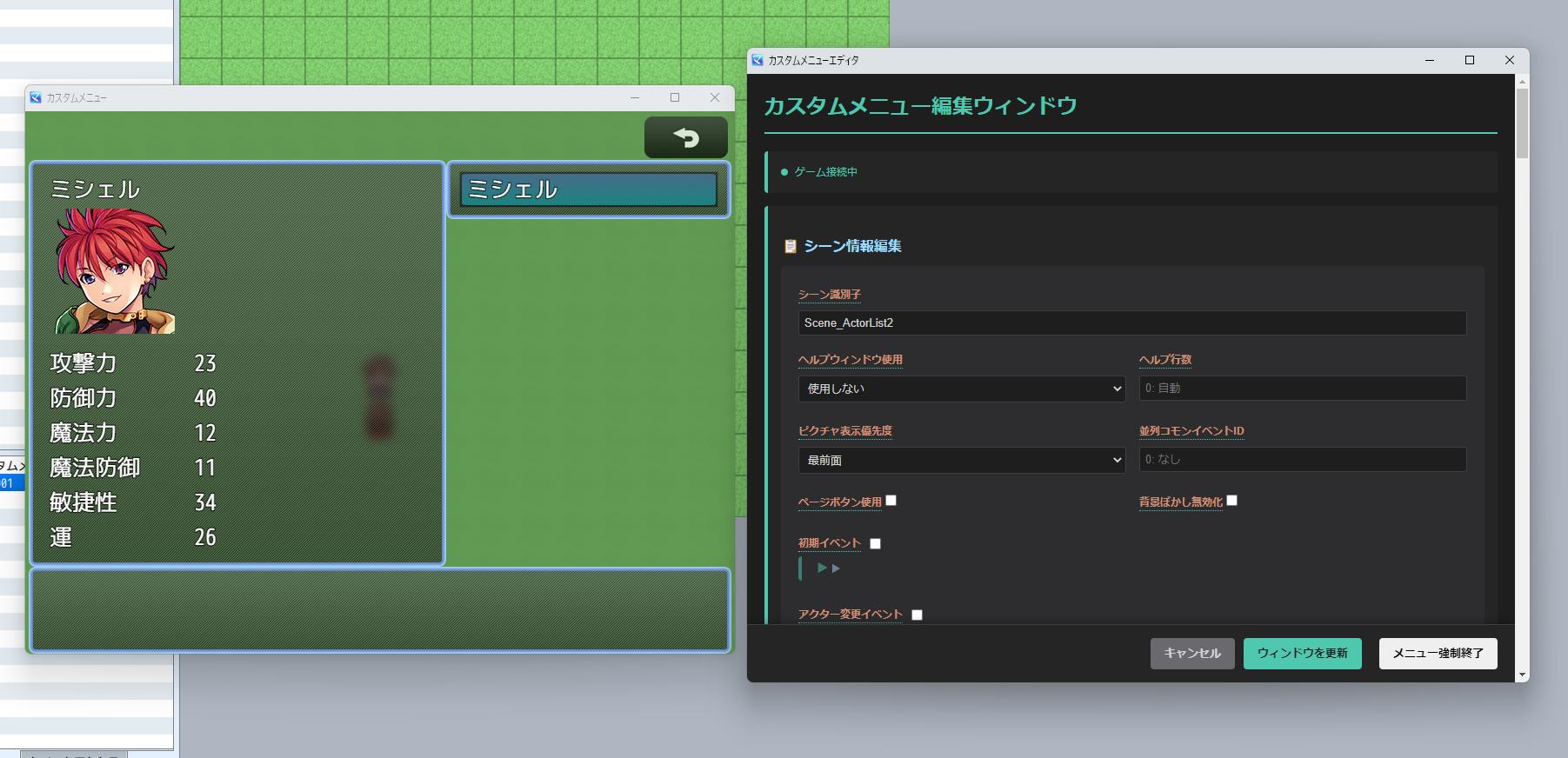Maximize the カスタムメニューエディタ window
The width and height of the screenshot is (1568, 758).
click(1469, 61)
